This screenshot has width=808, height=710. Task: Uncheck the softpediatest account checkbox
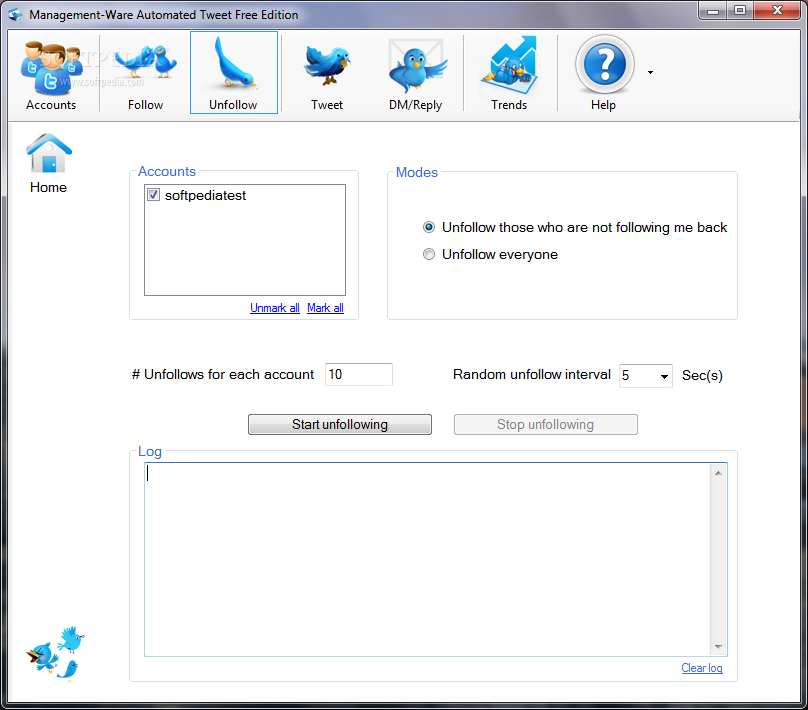click(x=153, y=195)
